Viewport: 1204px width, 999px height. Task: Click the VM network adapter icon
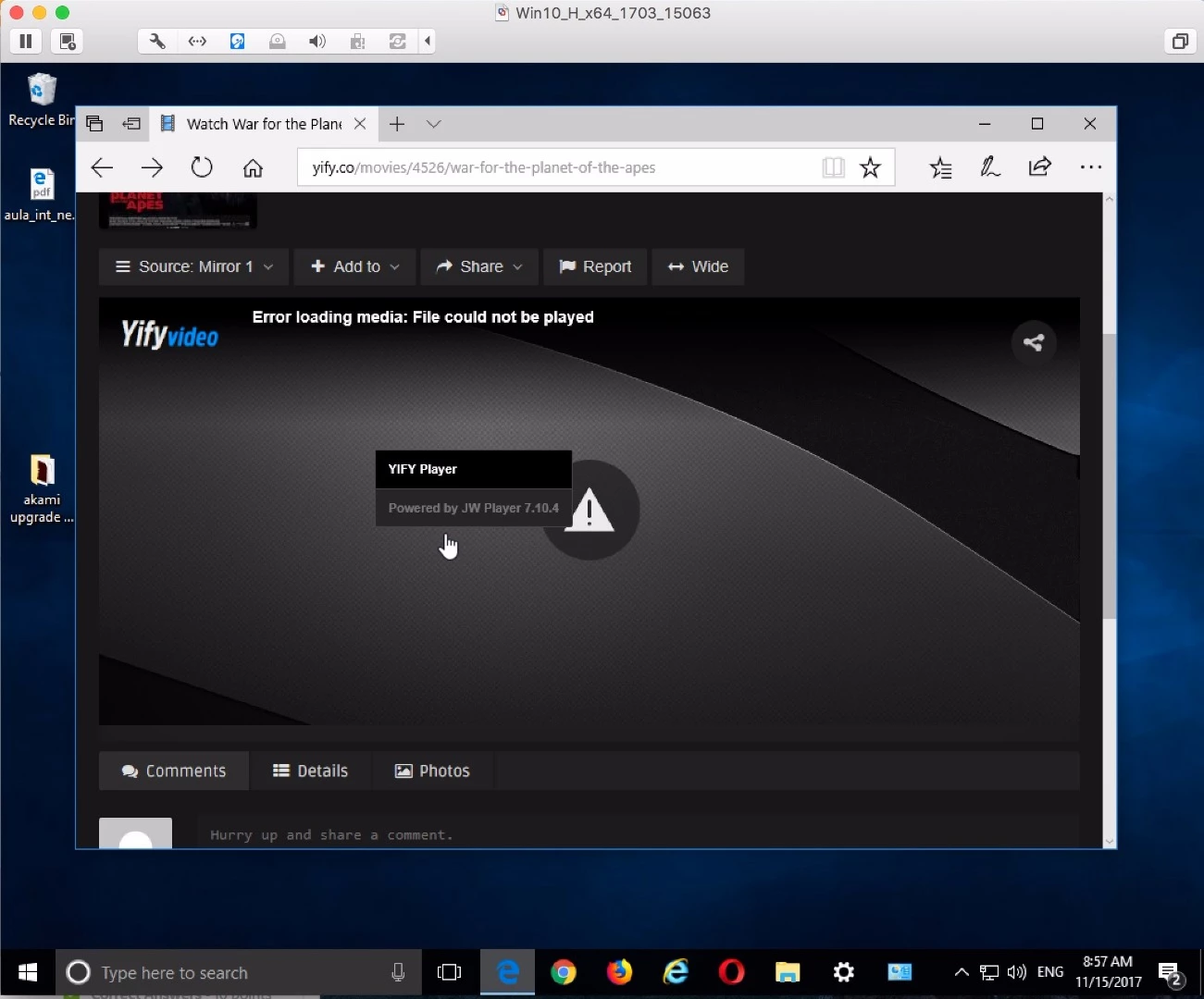tap(197, 41)
